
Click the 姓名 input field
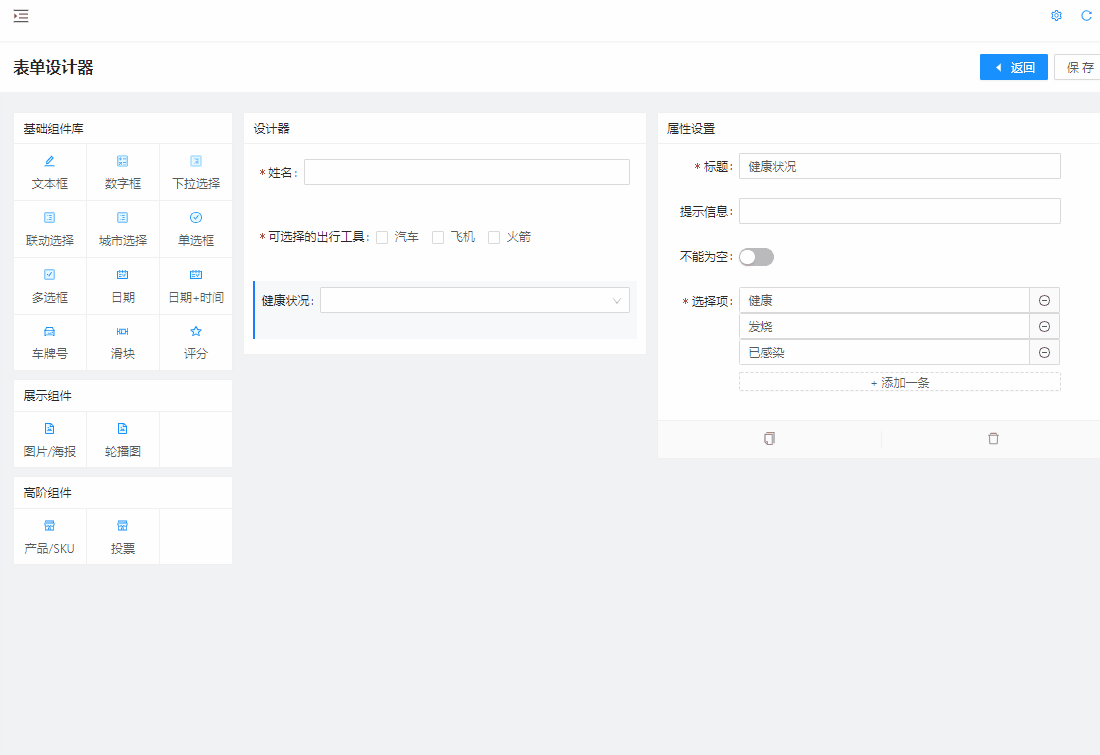point(467,172)
